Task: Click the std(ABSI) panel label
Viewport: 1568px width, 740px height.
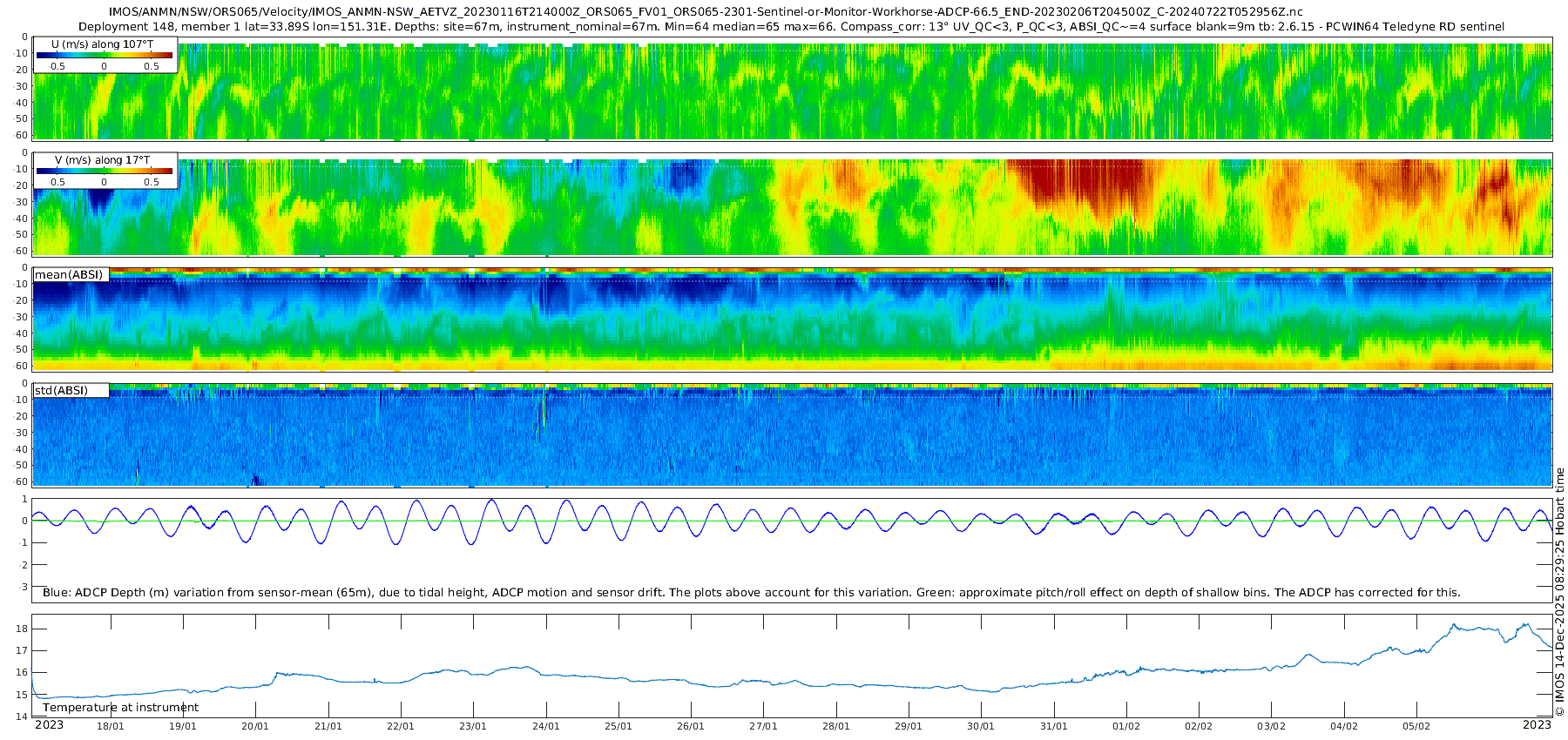Action: (61, 390)
